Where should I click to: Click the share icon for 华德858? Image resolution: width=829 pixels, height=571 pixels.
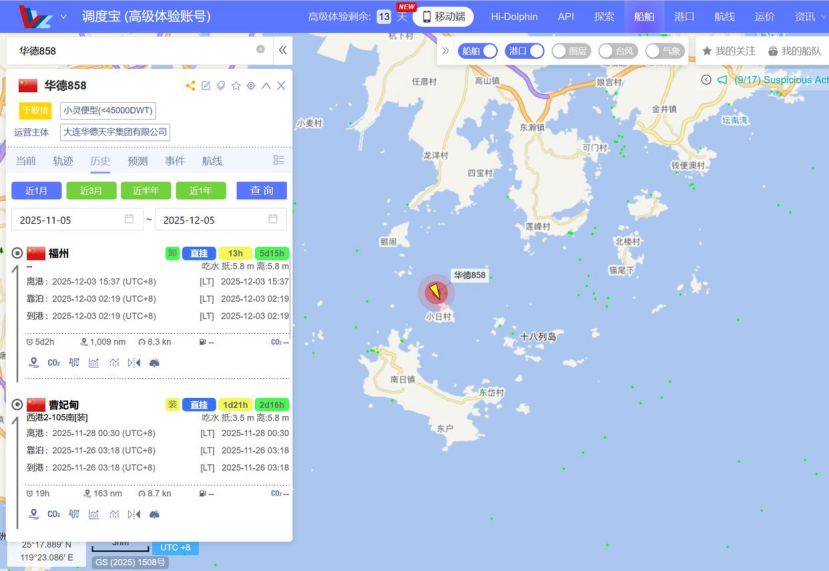tap(190, 86)
